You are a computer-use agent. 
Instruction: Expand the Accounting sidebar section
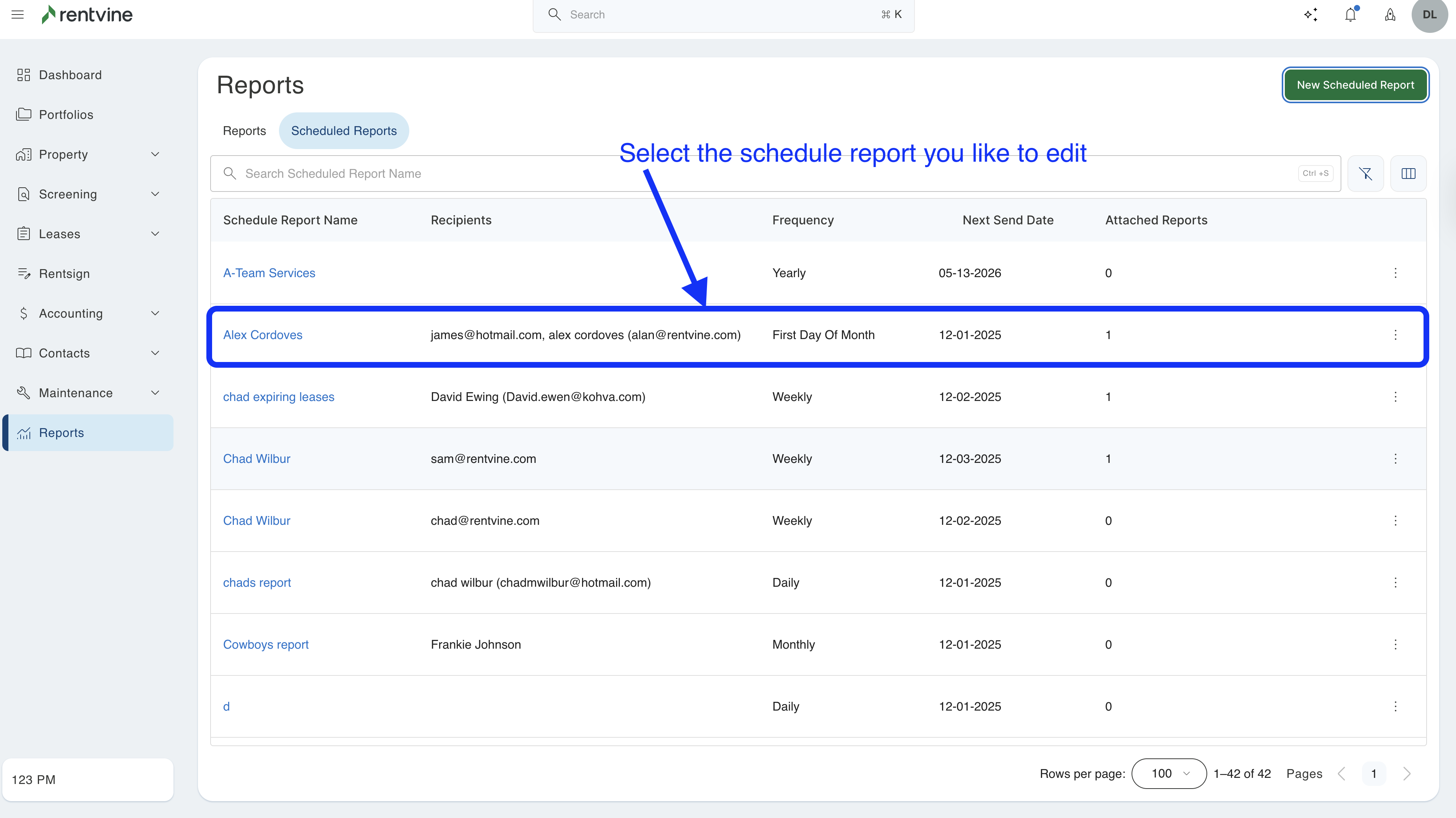click(155, 313)
